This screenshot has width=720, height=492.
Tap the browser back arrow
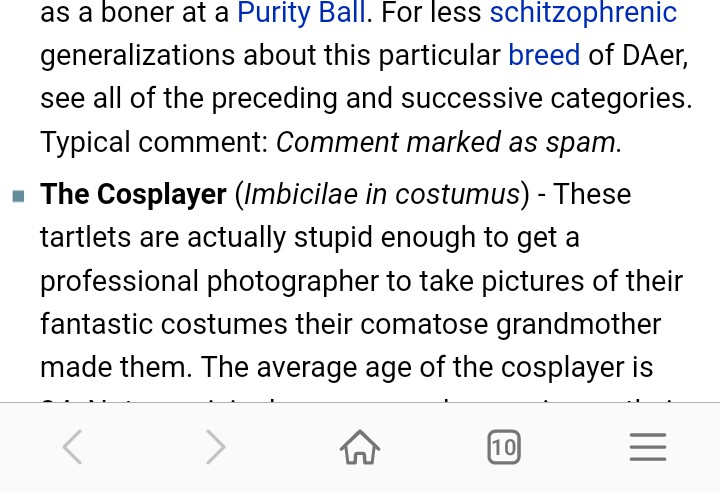[x=73, y=447]
